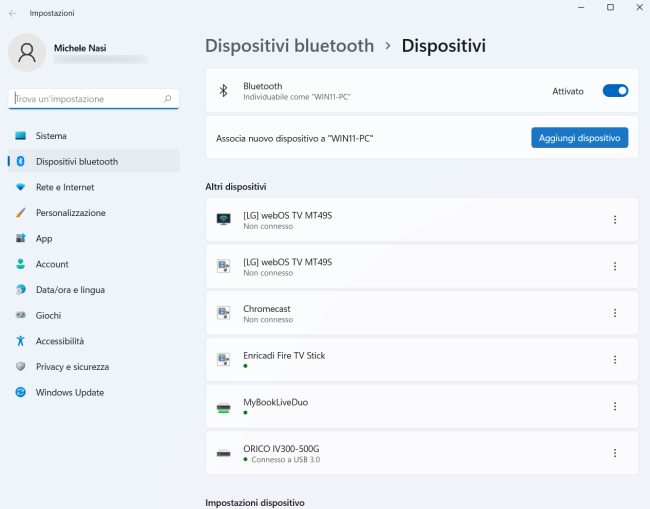This screenshot has width=650, height=509.
Task: Open the Chromecast three-dot menu
Action: pos(615,313)
